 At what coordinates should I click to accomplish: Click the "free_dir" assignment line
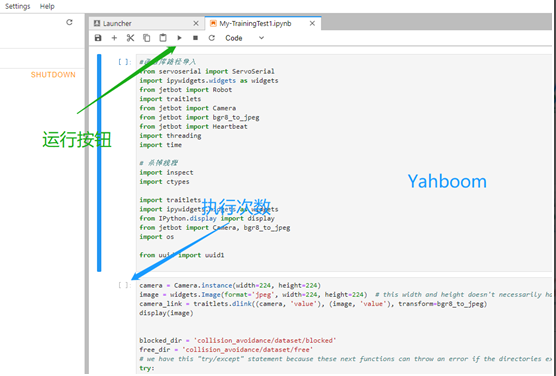(226, 350)
